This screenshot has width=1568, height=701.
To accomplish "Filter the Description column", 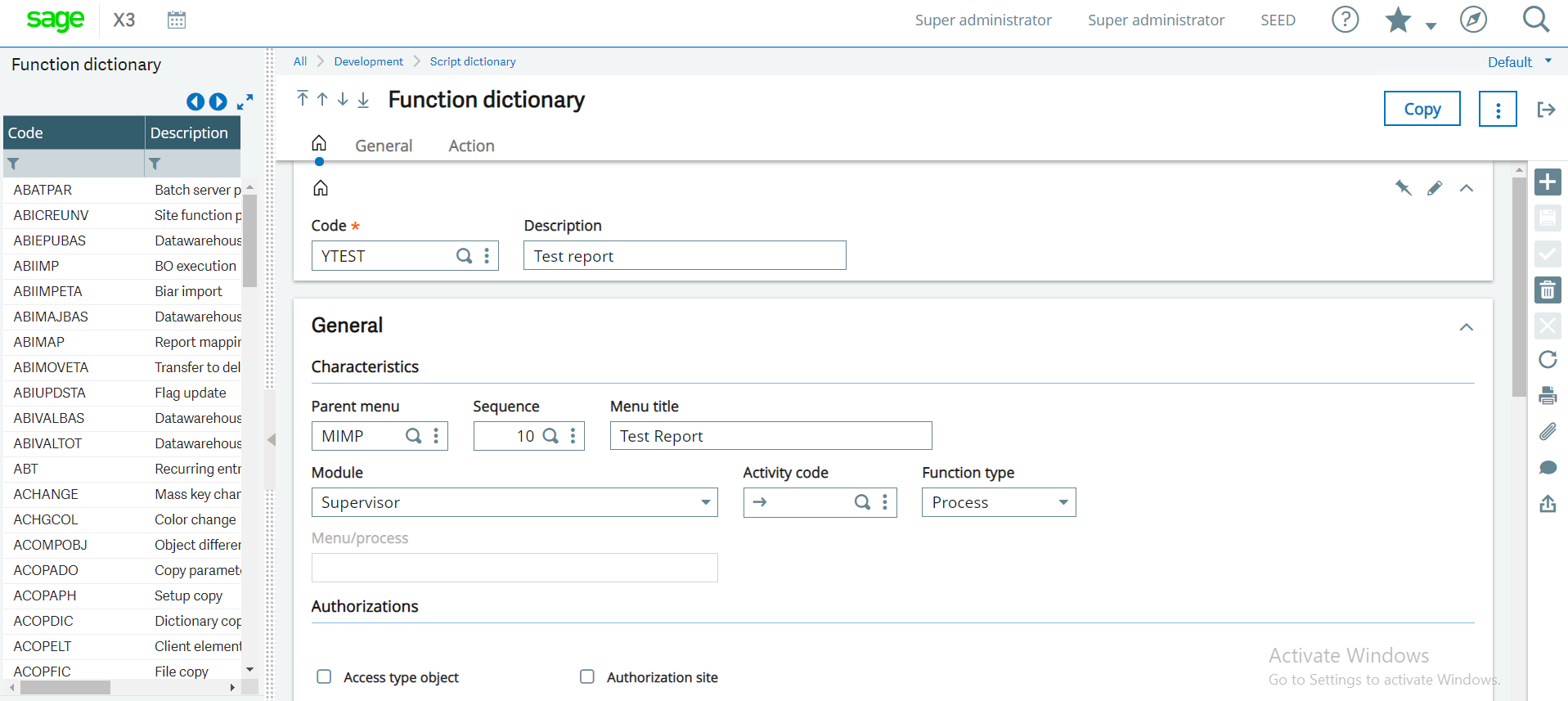I will (x=155, y=164).
